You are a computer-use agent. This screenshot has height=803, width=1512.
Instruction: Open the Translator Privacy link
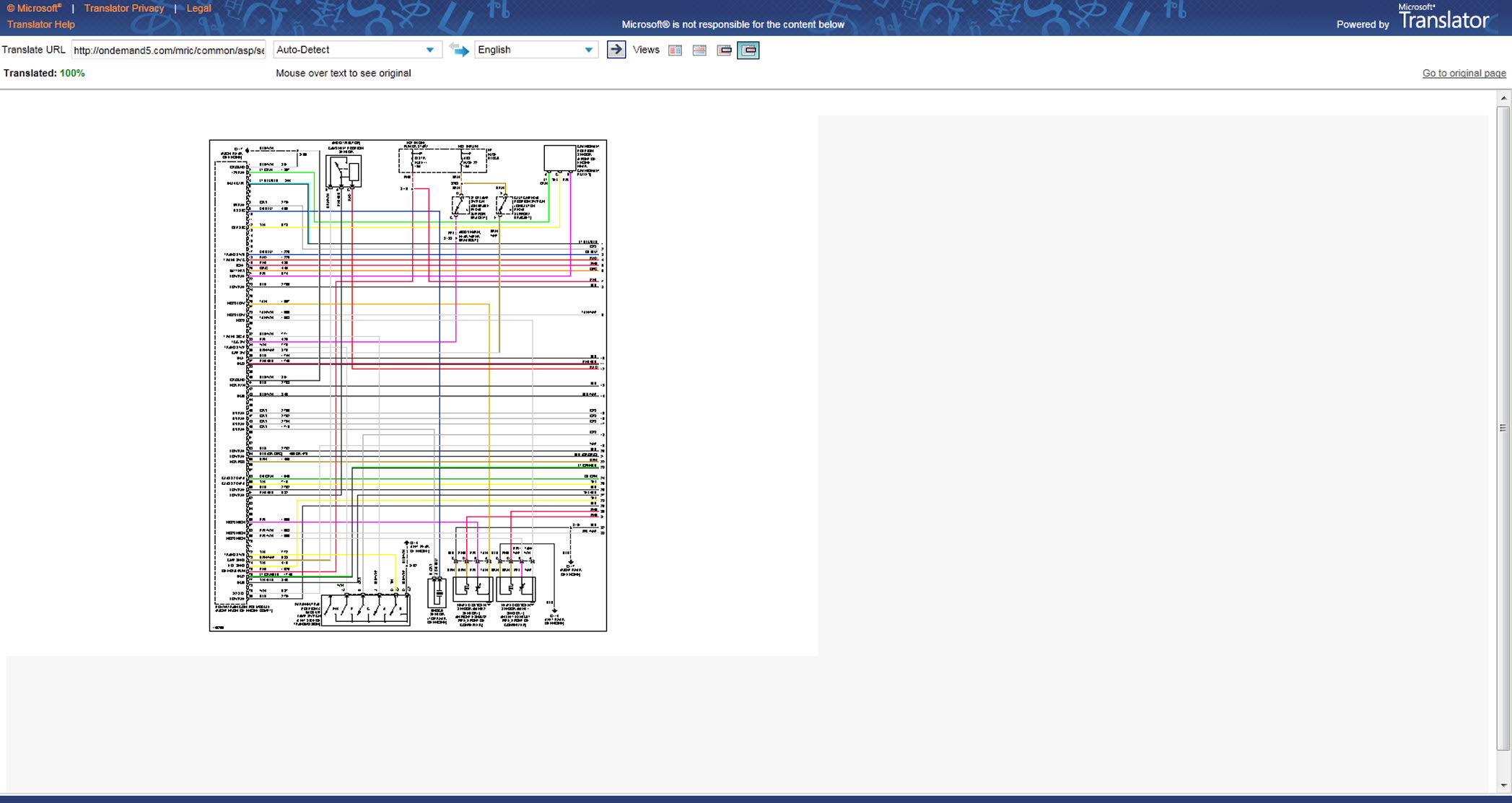[124, 8]
